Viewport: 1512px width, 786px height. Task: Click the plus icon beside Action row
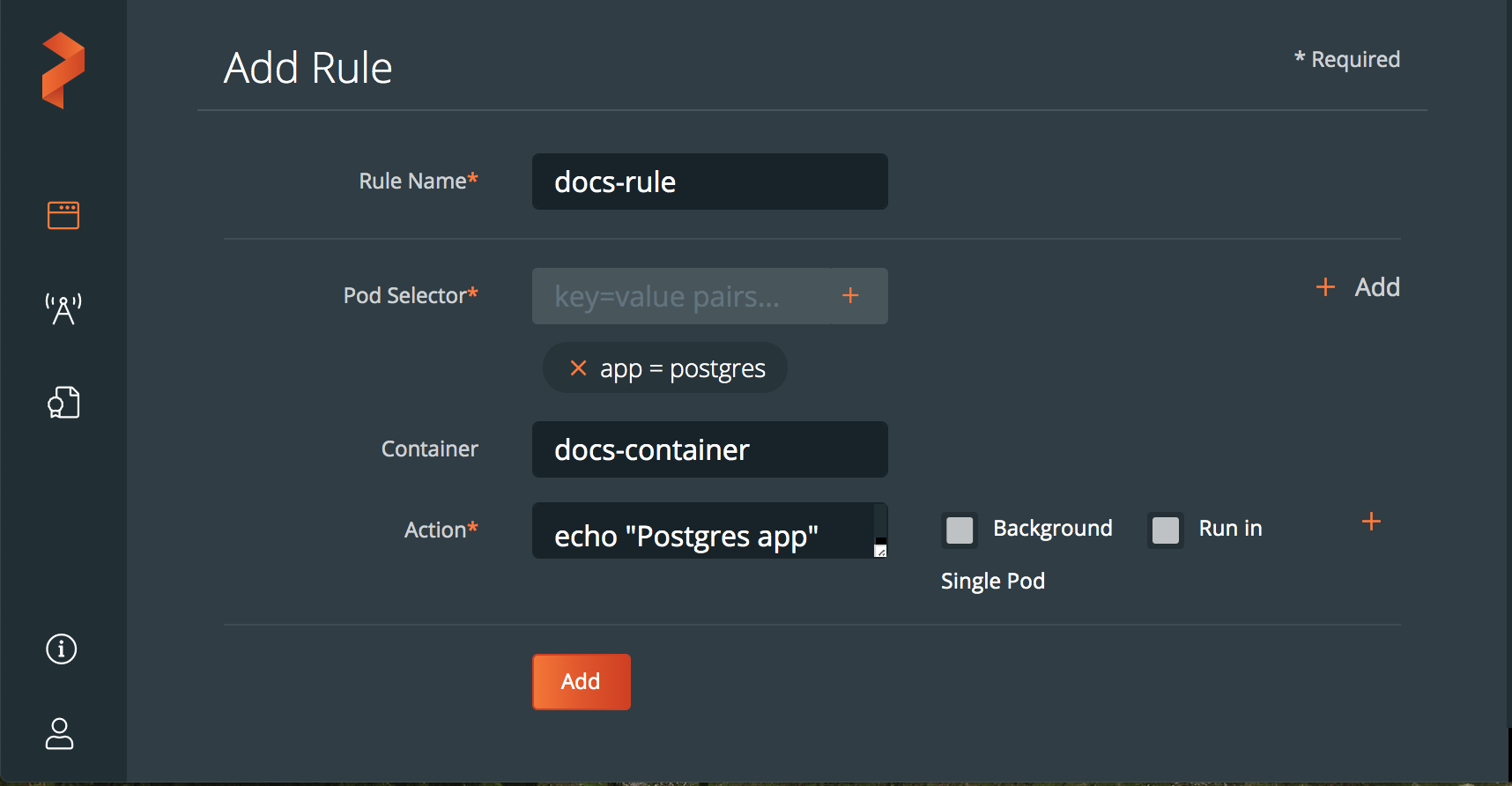1371,522
